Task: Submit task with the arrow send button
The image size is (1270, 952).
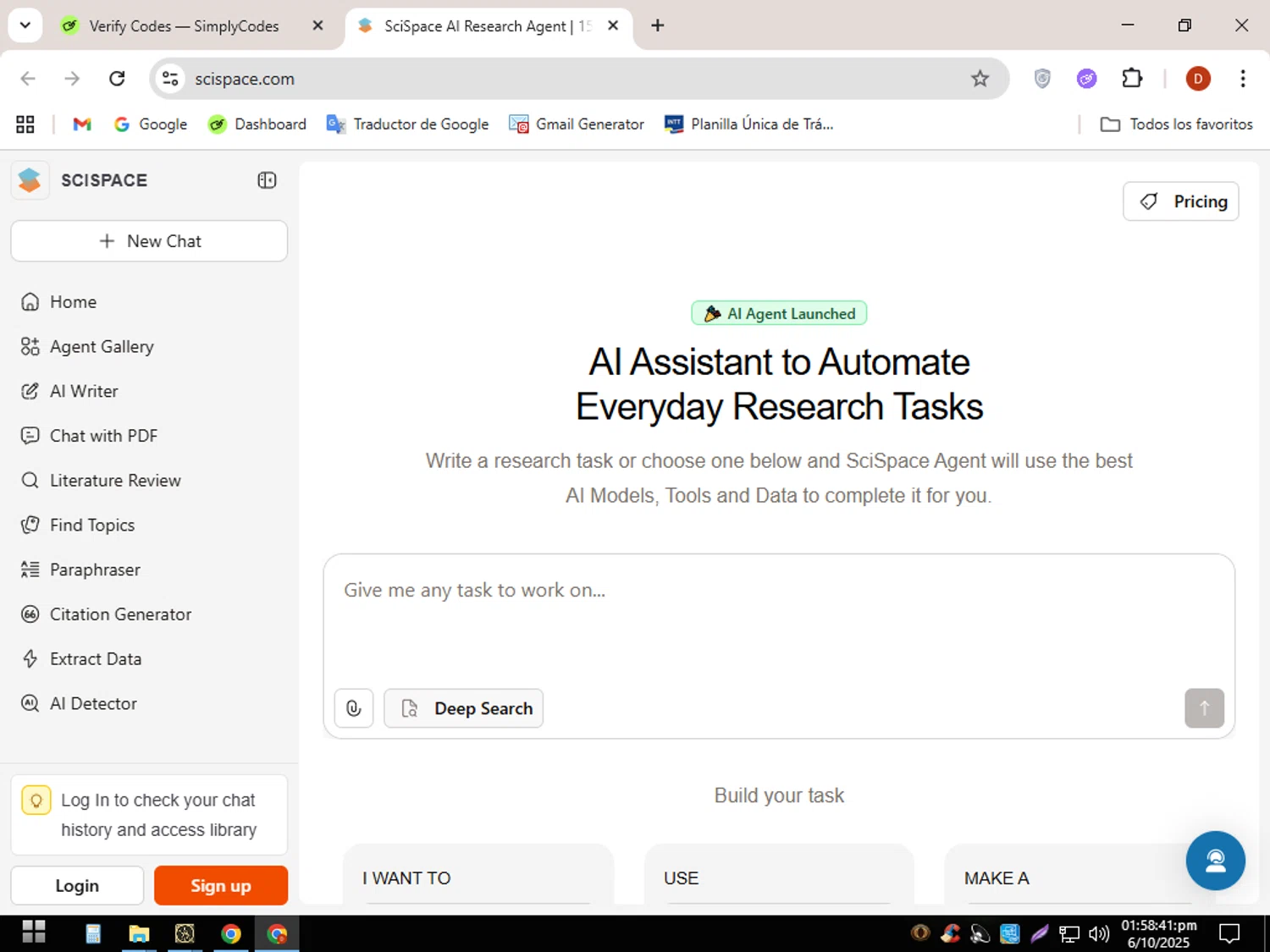Action: coord(1204,708)
